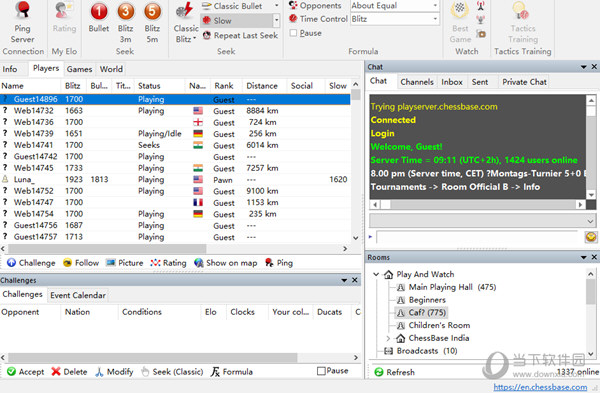Select player Guest14757
The image size is (600, 393).
[x=175, y=237]
